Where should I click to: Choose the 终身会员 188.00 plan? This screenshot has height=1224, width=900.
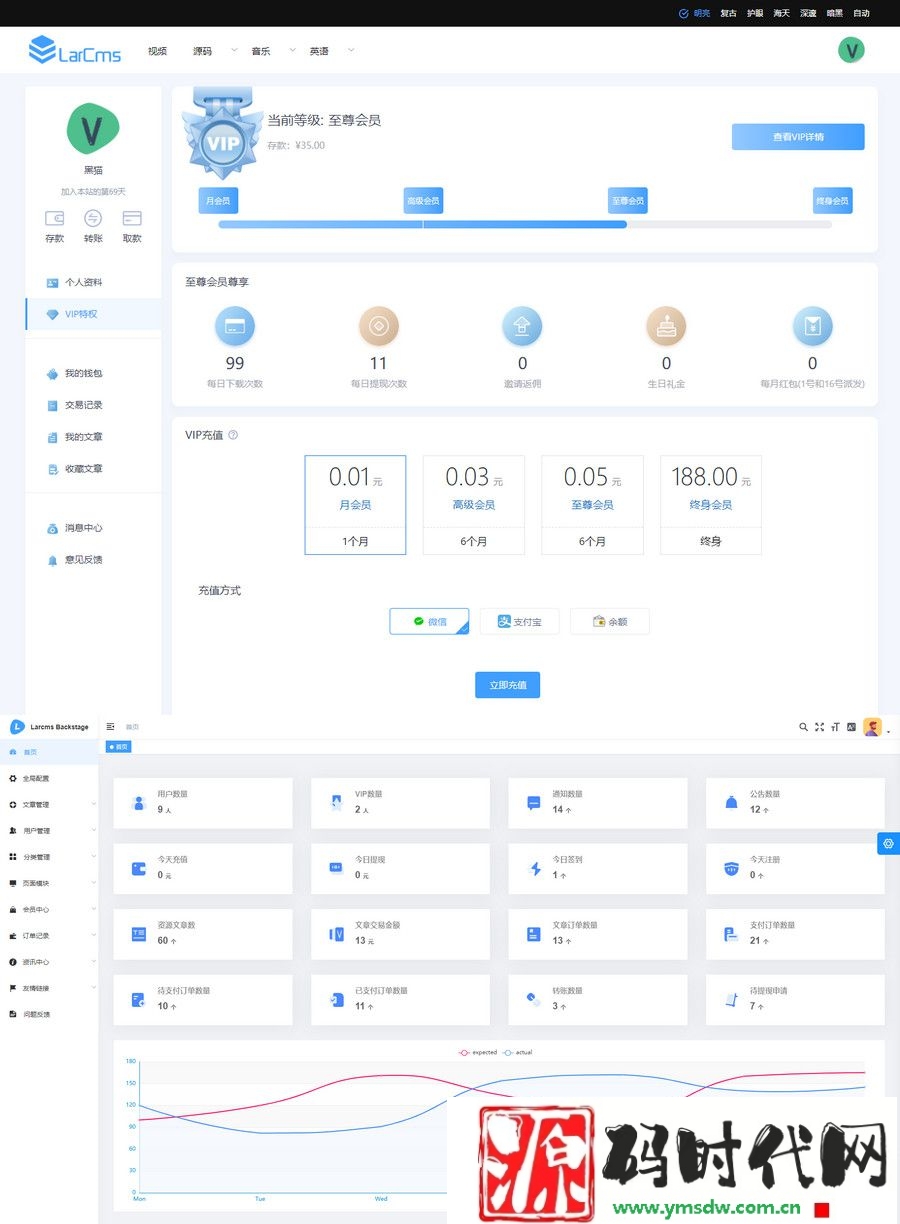click(x=710, y=504)
